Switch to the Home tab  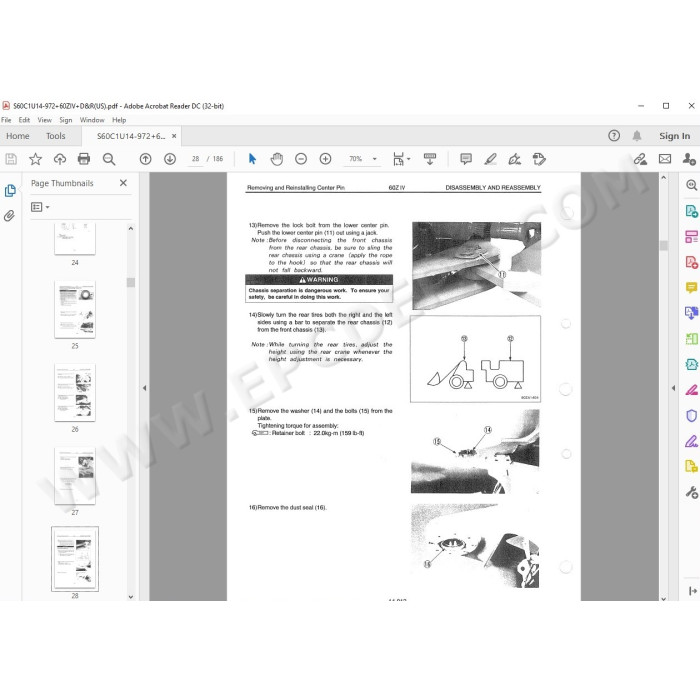[x=18, y=136]
